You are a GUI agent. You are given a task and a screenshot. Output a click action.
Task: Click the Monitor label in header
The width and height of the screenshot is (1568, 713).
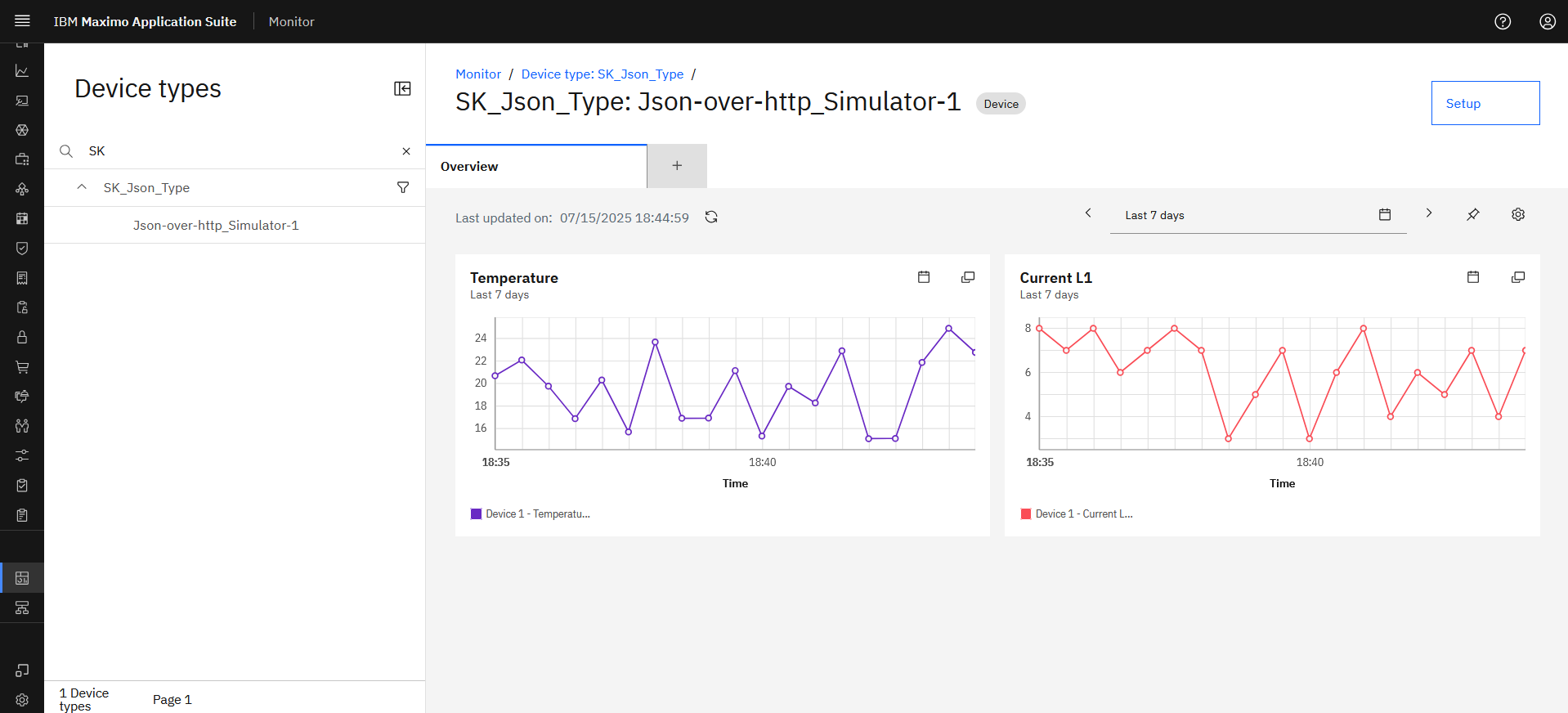[x=291, y=21]
